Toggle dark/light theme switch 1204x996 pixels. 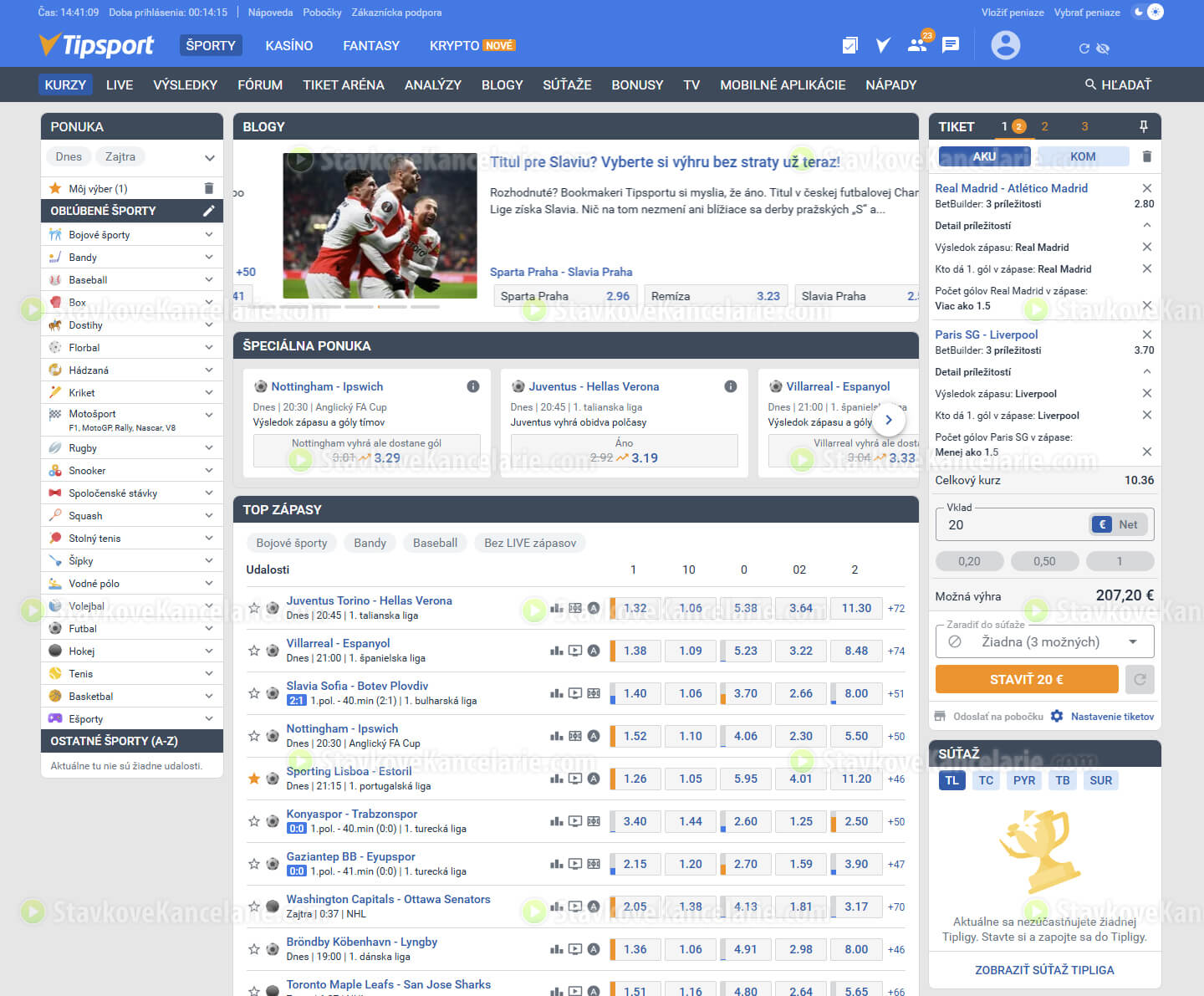pyautogui.click(x=1147, y=12)
